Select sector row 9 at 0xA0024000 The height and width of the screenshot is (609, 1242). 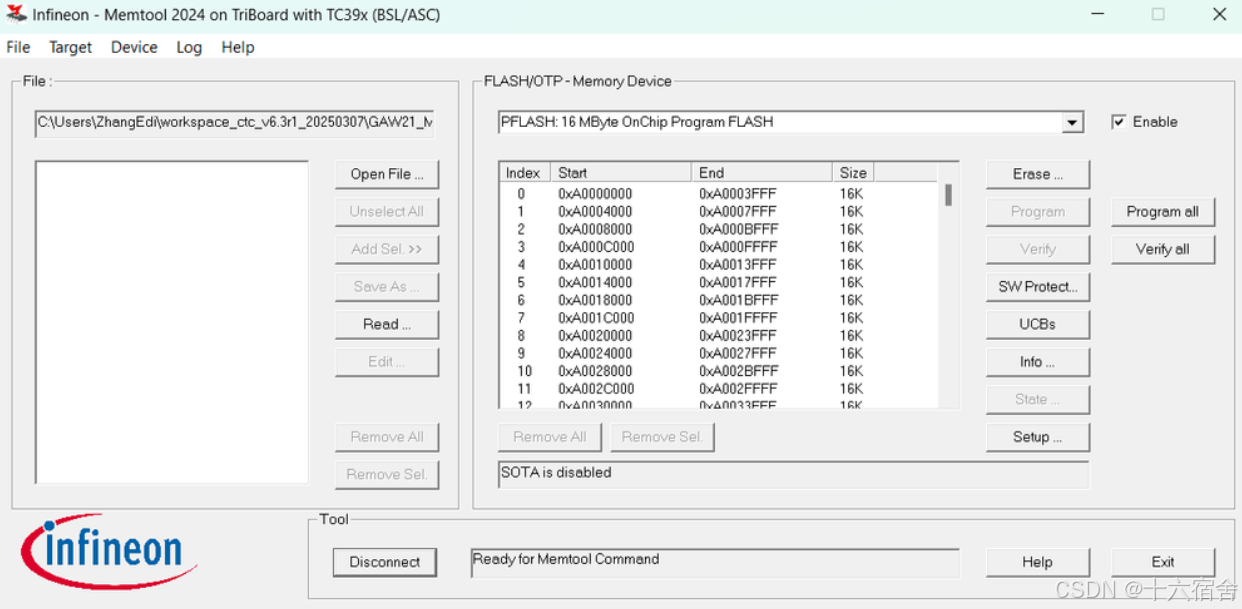719,353
